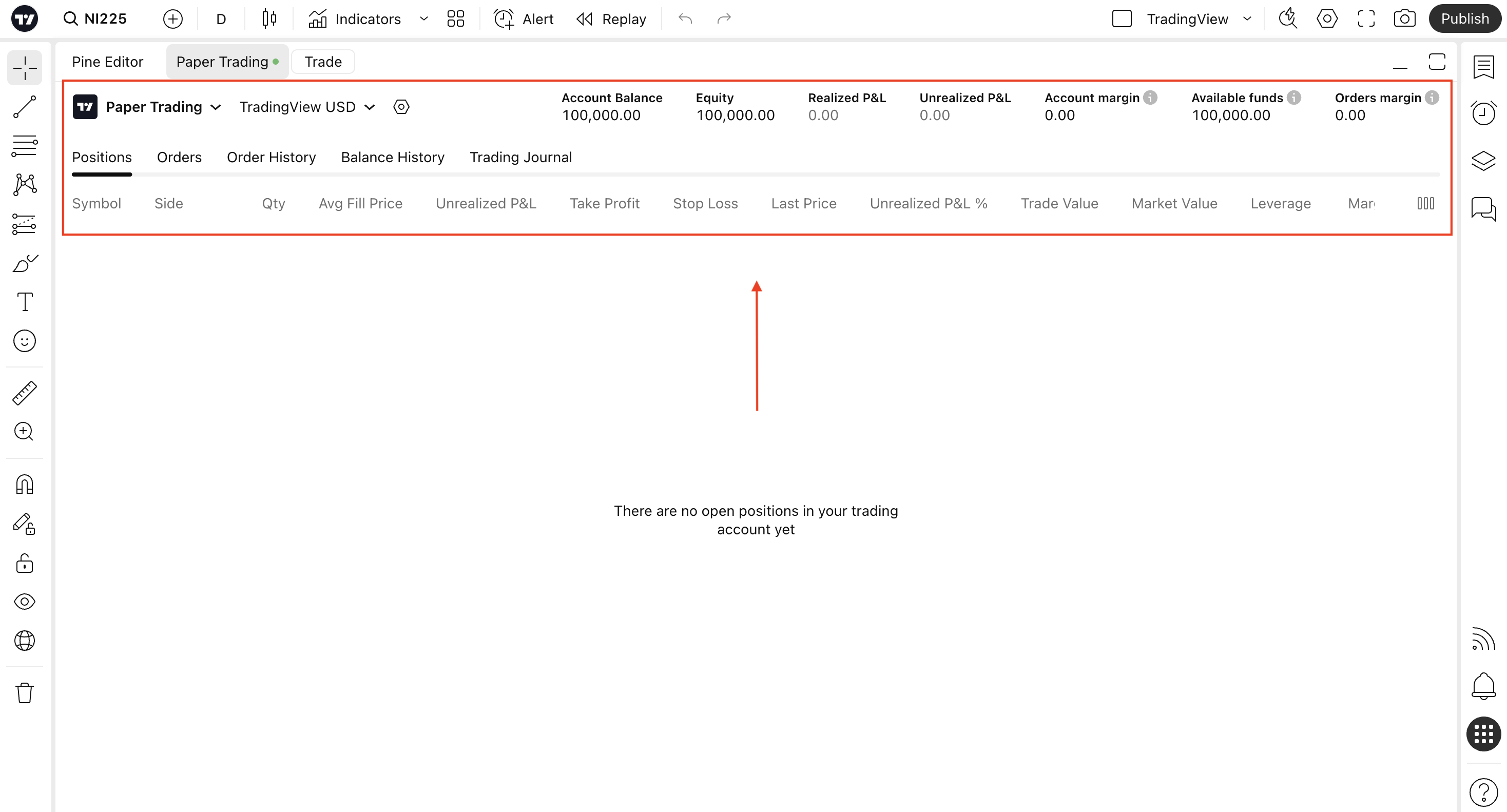Screen dimensions: 1507x812
Task: Take a chart snapshot with camera icon
Action: [x=1405, y=18]
